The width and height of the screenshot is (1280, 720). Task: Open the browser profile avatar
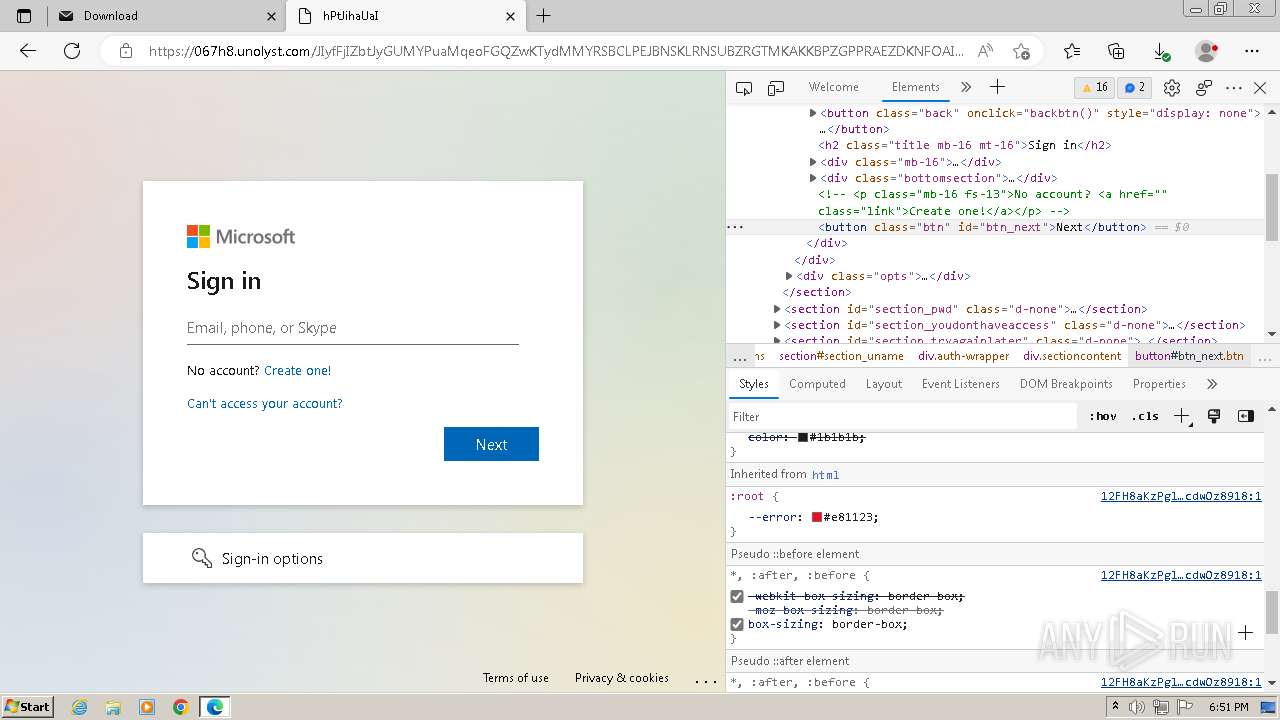click(1207, 51)
